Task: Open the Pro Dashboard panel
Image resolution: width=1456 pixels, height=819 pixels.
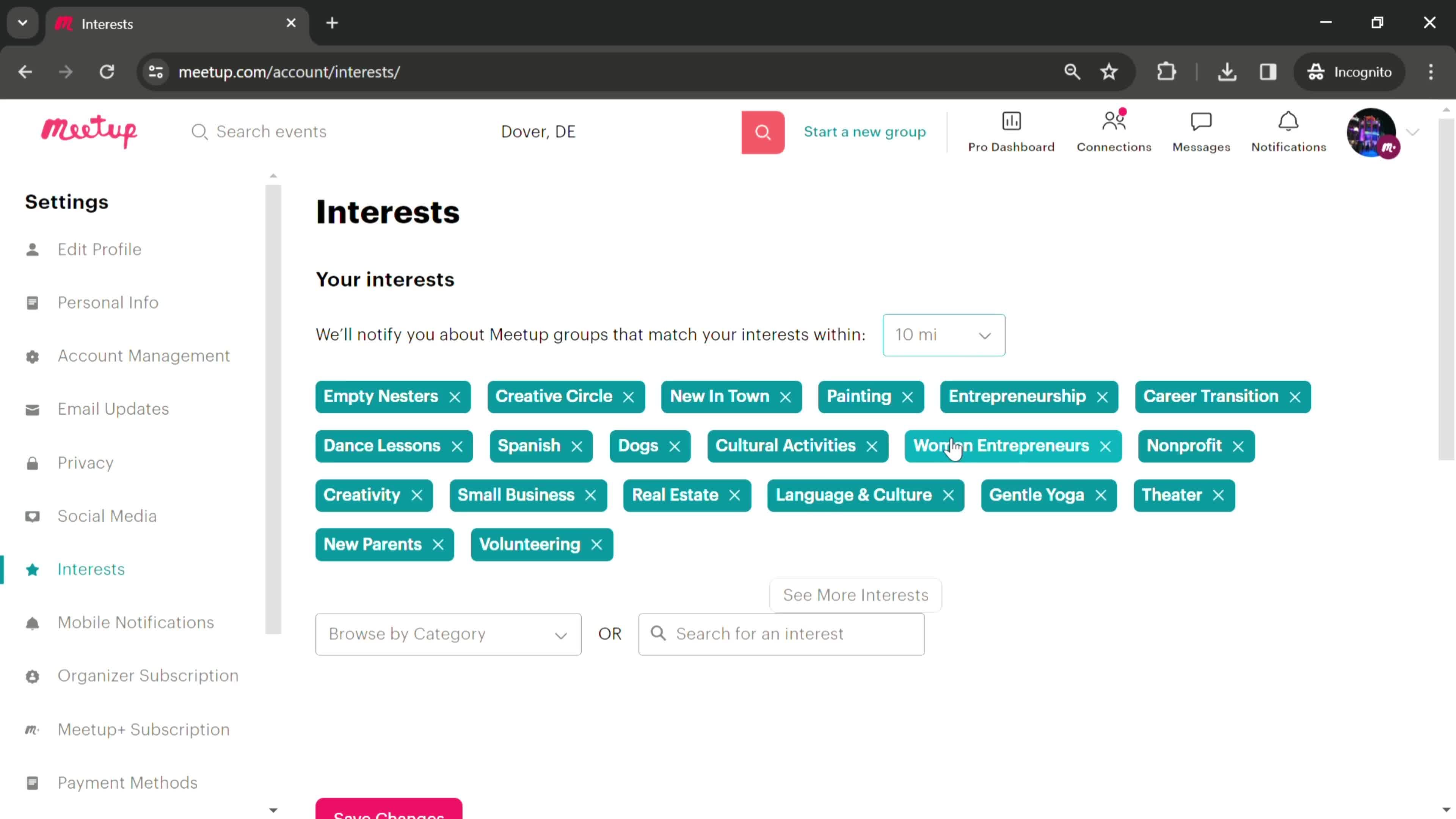Action: click(1011, 131)
